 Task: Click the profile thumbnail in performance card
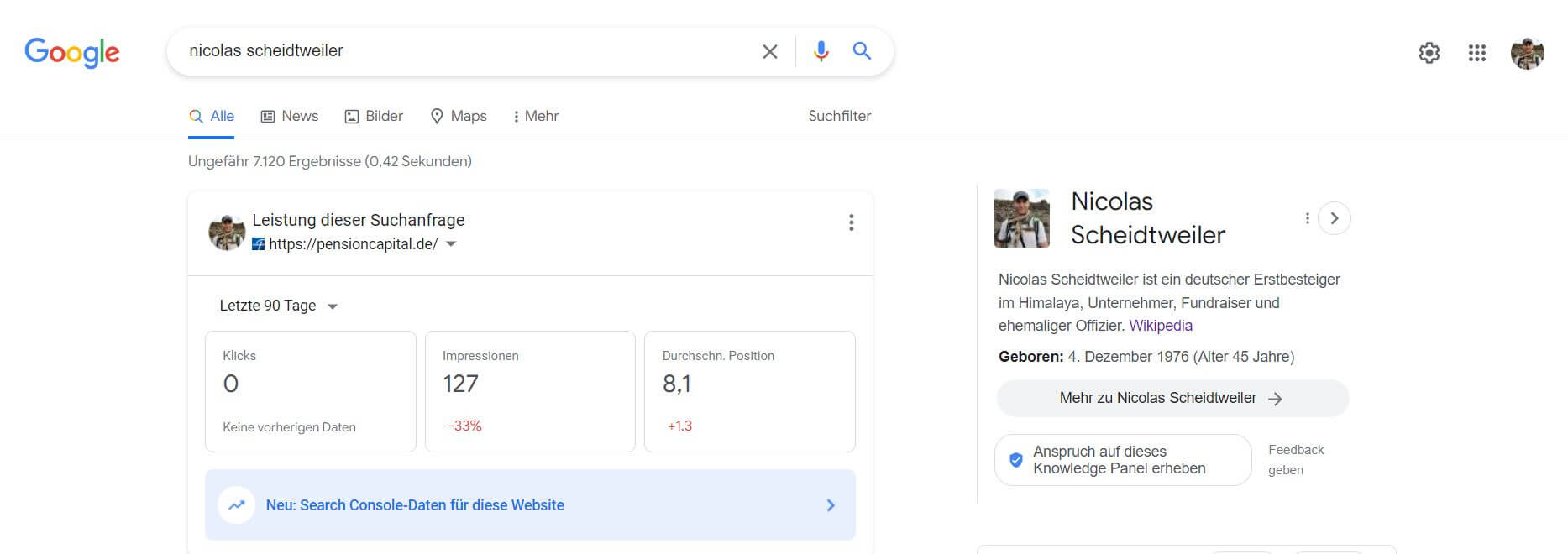pos(227,233)
